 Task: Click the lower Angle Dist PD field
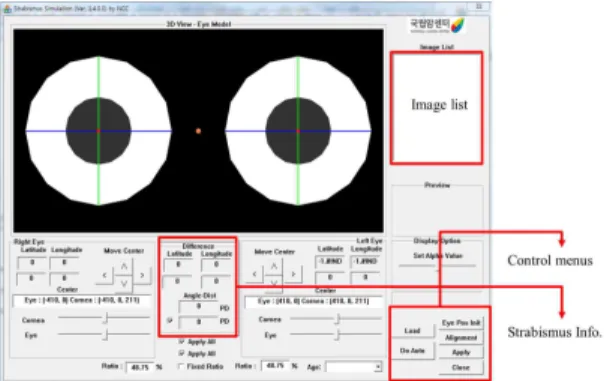[x=199, y=321]
